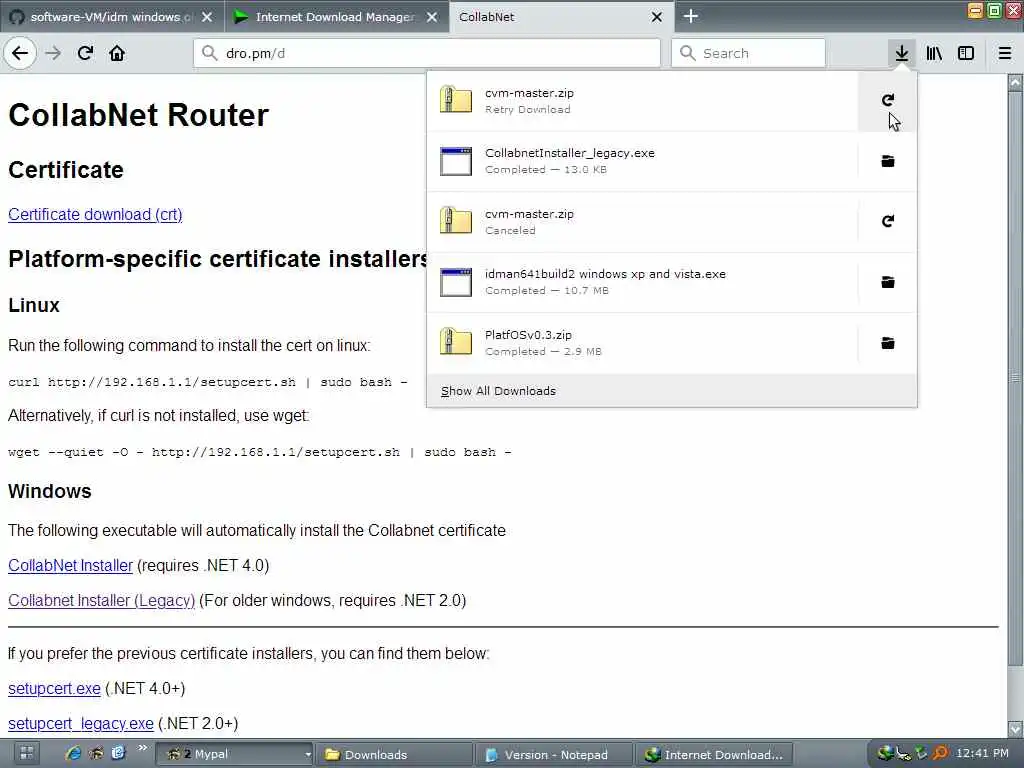1024x768 pixels.
Task: Open folder containing CollabnetInstaller_legacy.exe
Action: (x=888, y=161)
